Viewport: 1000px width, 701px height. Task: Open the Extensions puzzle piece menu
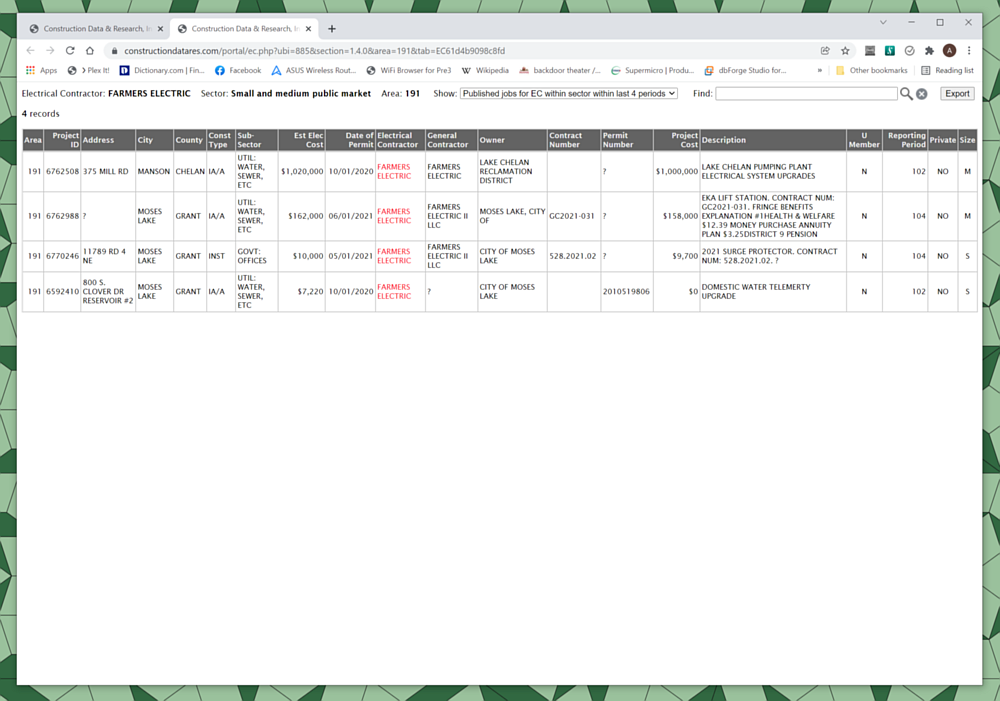click(929, 50)
